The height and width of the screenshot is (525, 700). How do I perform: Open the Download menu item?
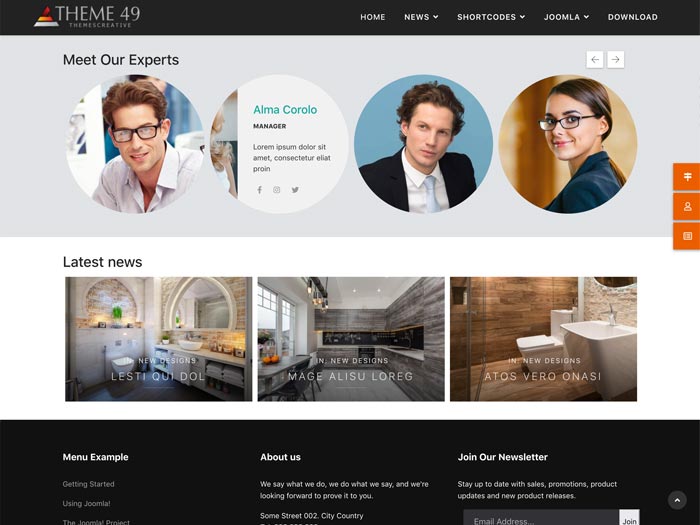coord(632,17)
